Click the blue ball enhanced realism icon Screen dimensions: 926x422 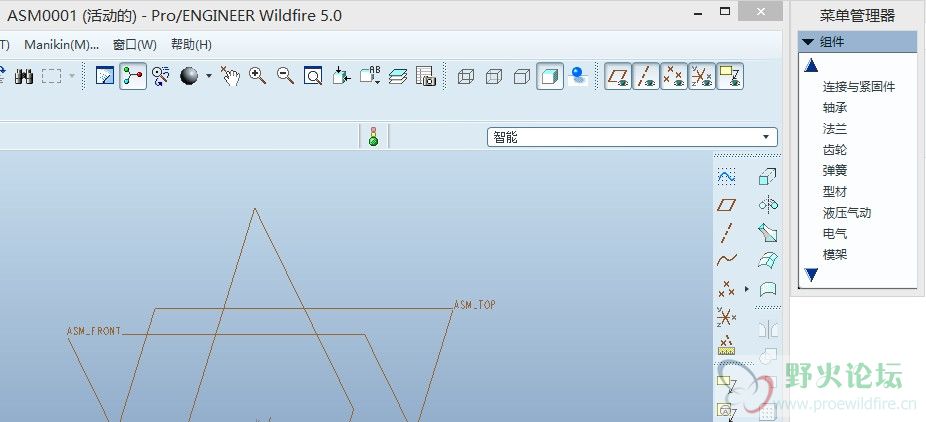tap(578, 76)
